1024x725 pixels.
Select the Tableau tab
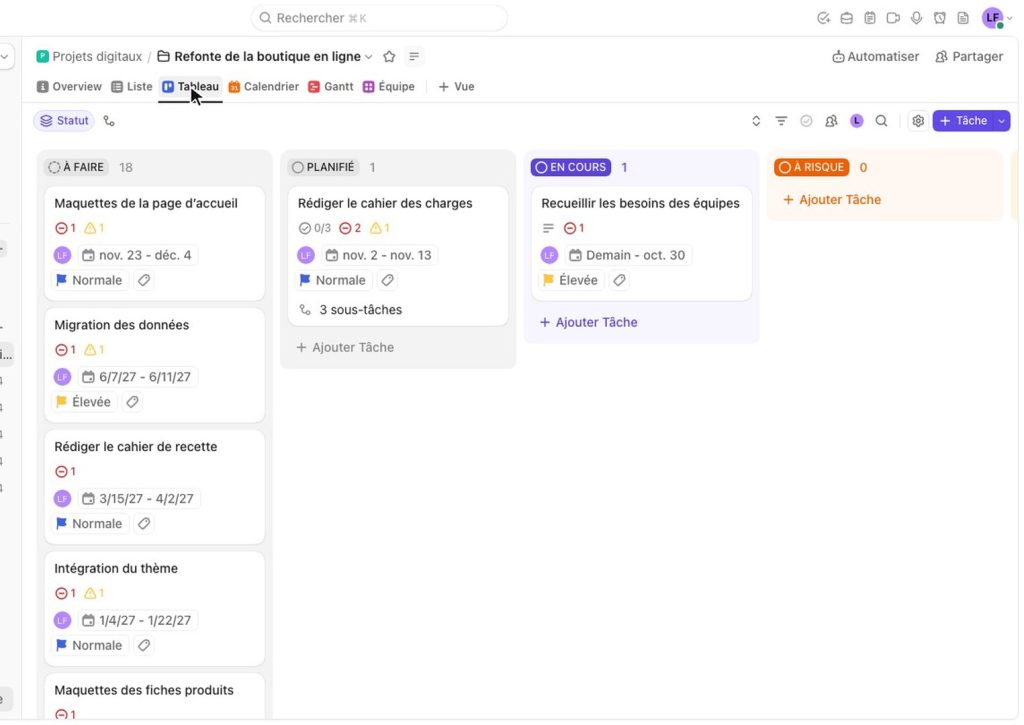point(191,87)
